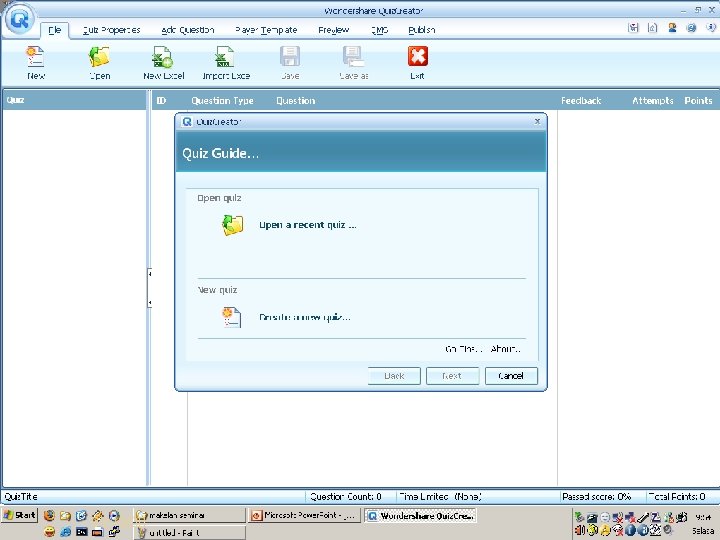Click Total Points: 0 in status bar

pyautogui.click(x=677, y=496)
